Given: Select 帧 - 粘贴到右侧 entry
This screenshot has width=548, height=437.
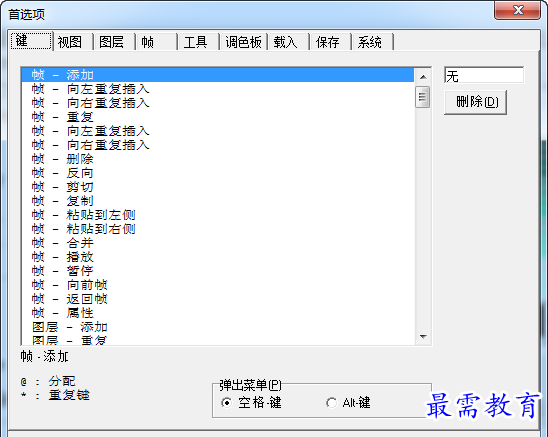Looking at the screenshot, I should click(218, 229).
